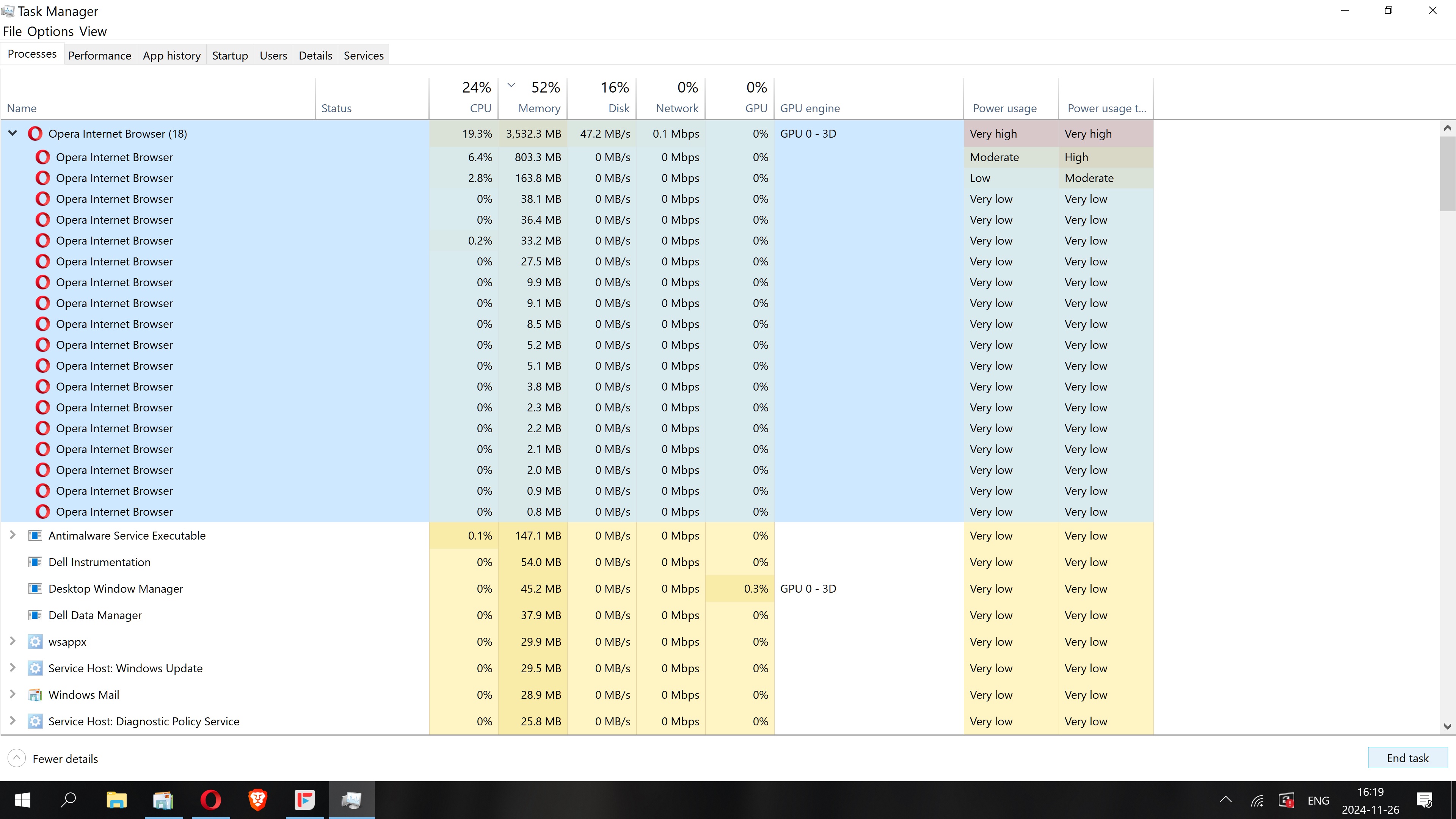
Task: Click the Wi-Fi network tray icon
Action: click(1257, 800)
